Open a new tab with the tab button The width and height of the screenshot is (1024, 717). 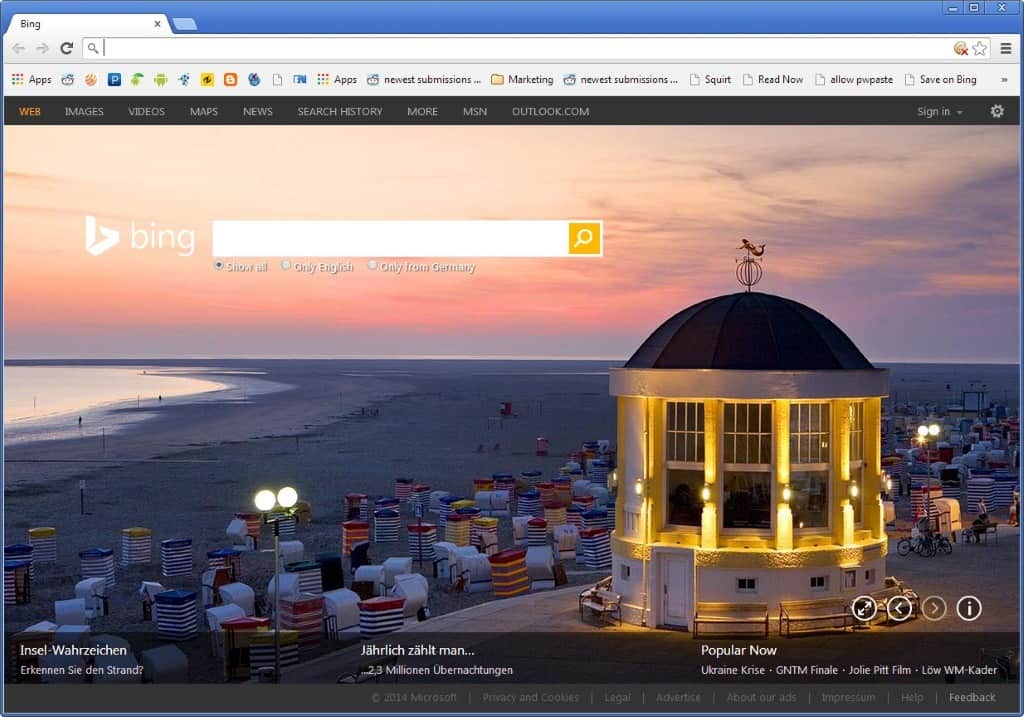(x=185, y=24)
